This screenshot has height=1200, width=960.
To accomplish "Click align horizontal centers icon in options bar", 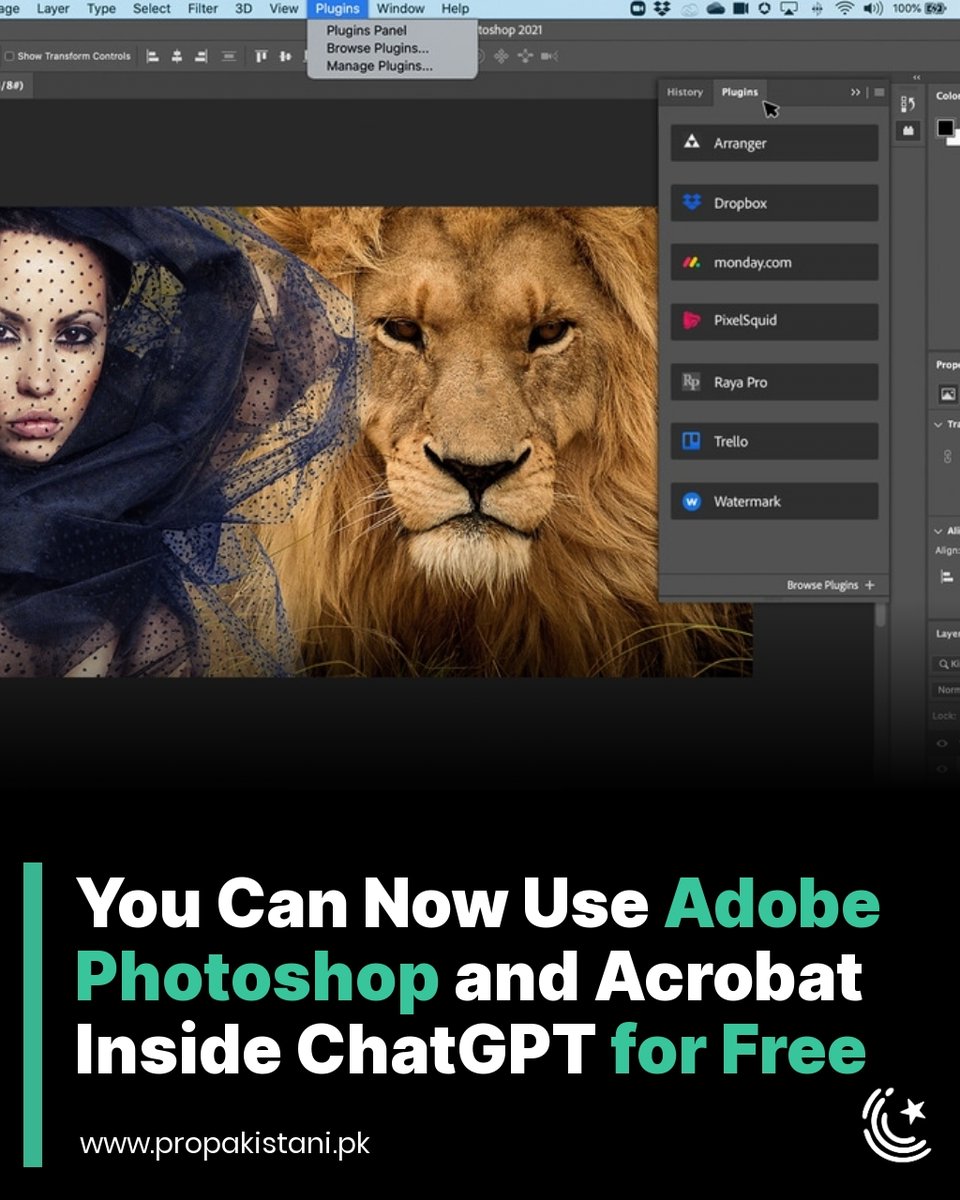I will [x=177, y=56].
